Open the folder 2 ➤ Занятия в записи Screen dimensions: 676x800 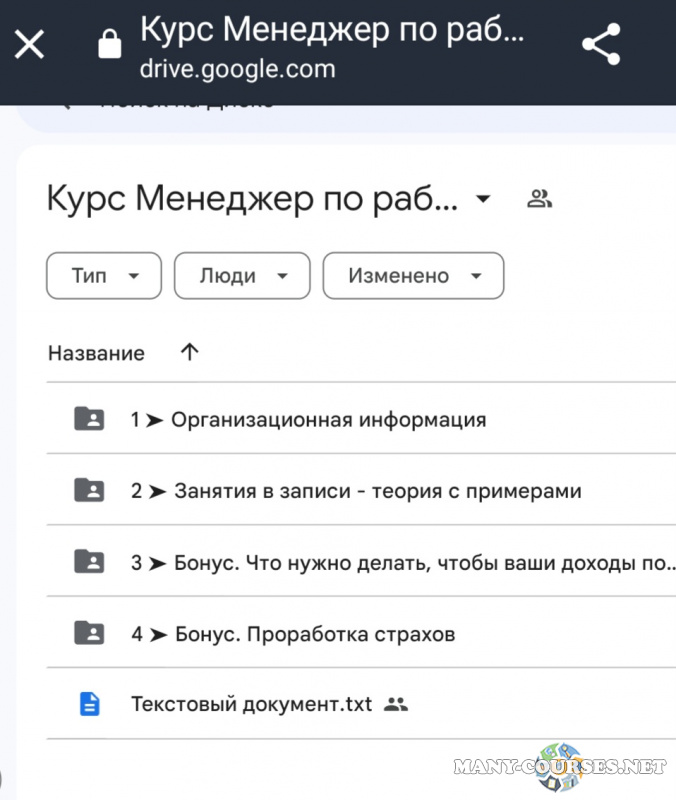tap(354, 490)
